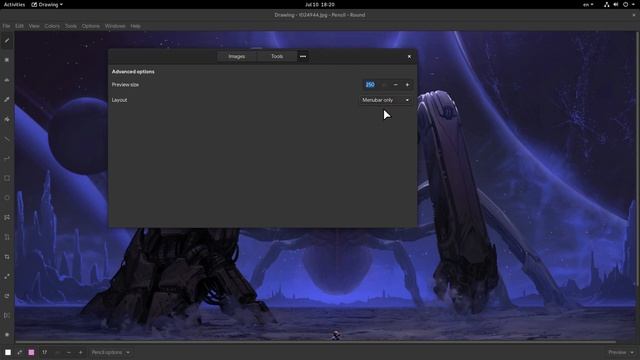Select the Curve tool
The width and height of the screenshot is (640, 360).
[7, 158]
